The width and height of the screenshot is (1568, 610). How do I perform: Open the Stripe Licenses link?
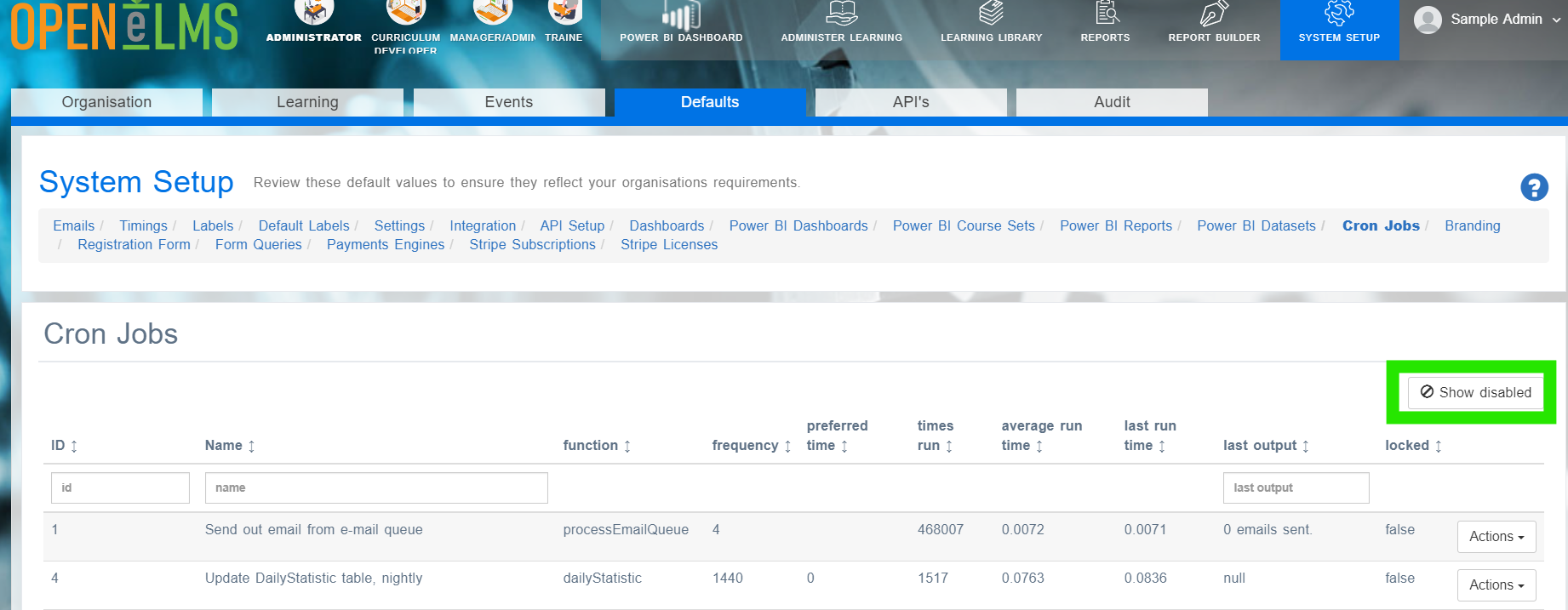(x=669, y=244)
